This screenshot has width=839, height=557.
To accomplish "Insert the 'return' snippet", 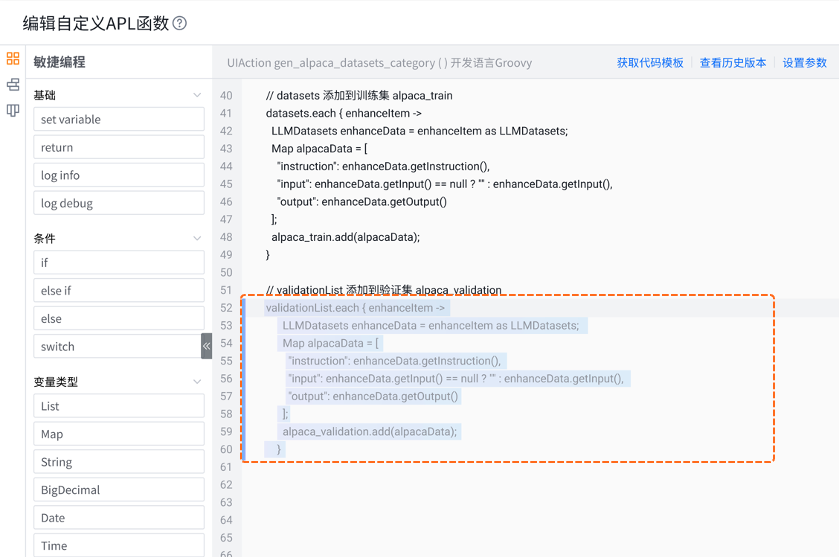I will click(118, 147).
